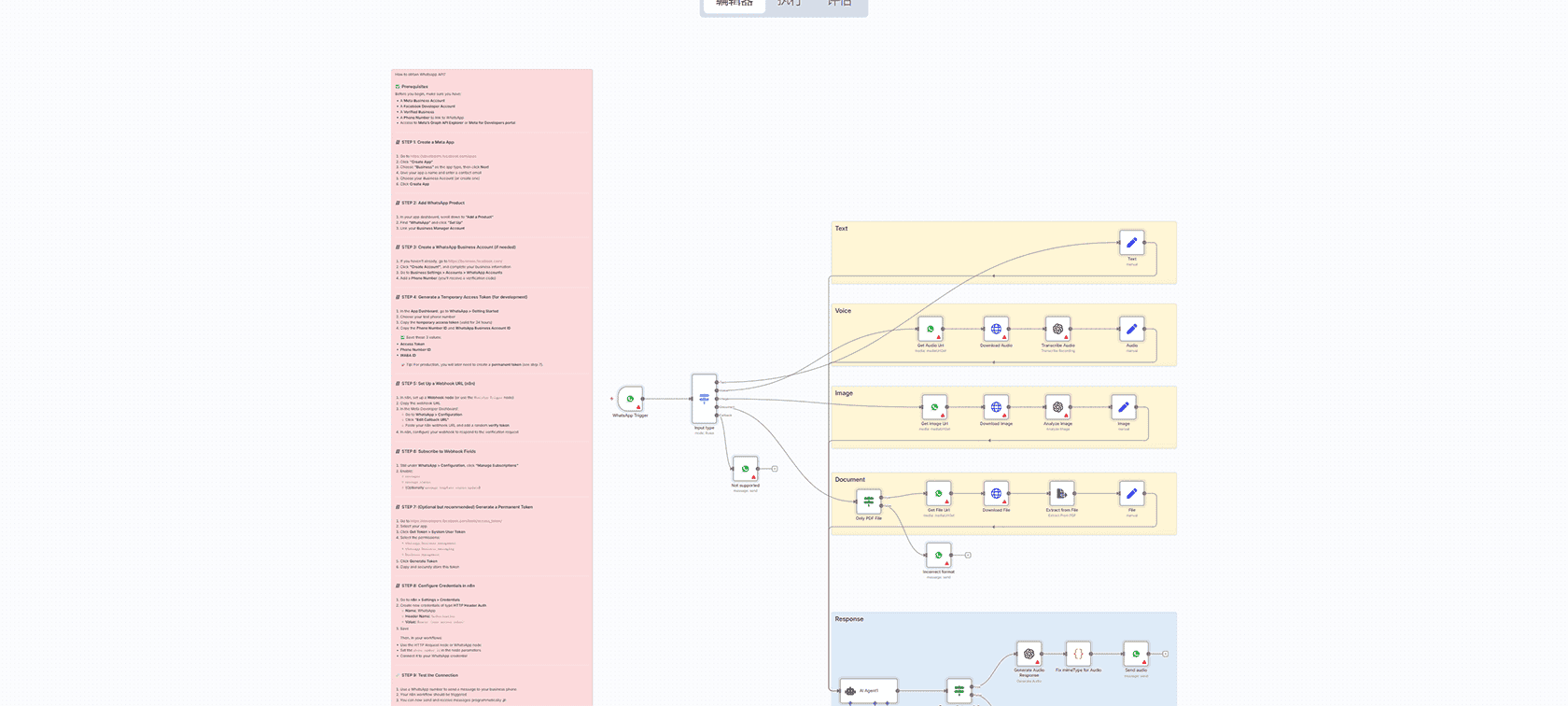Click the Not supported WhatsApp node
Screen dimensions: 1568x706
coord(745,469)
